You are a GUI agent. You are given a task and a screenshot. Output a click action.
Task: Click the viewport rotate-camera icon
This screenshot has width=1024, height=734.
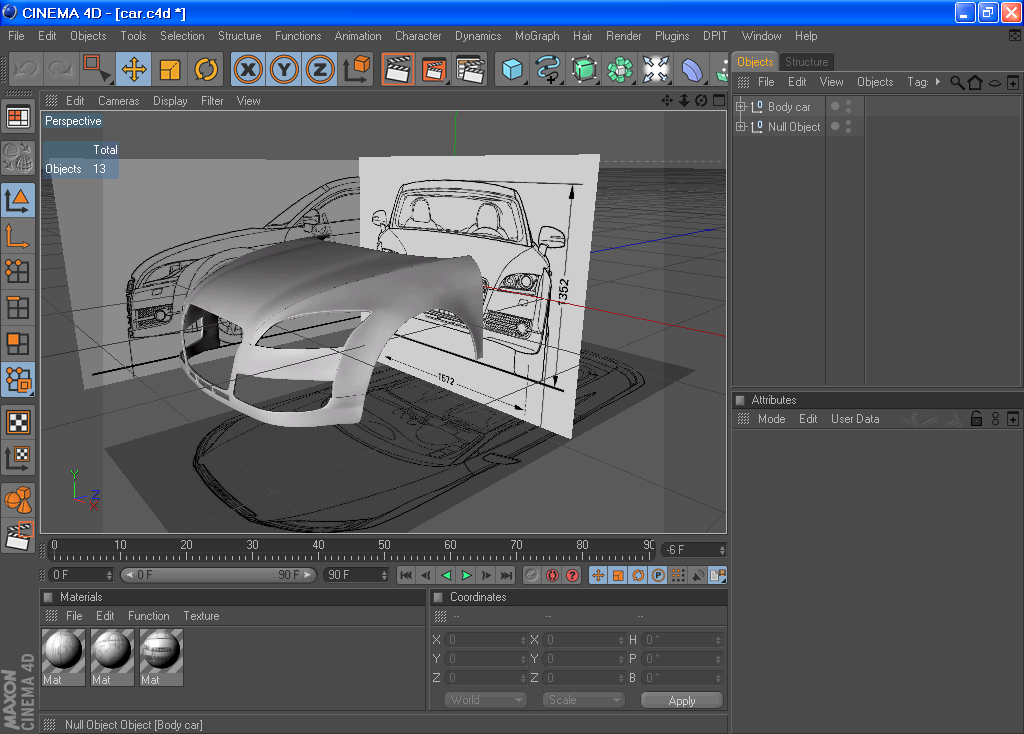click(x=701, y=101)
